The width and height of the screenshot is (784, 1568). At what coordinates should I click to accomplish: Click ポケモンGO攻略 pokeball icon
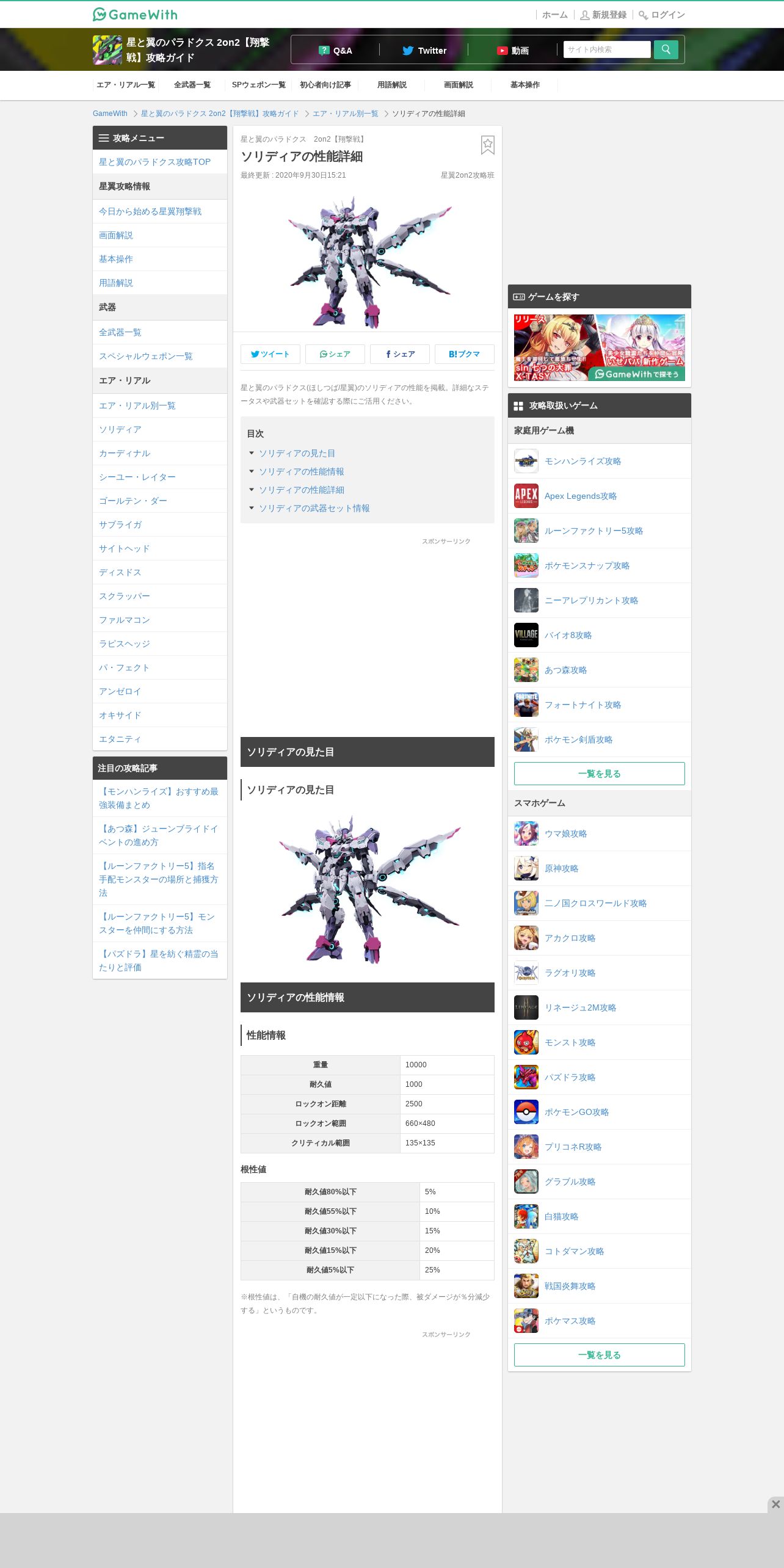(x=526, y=1112)
